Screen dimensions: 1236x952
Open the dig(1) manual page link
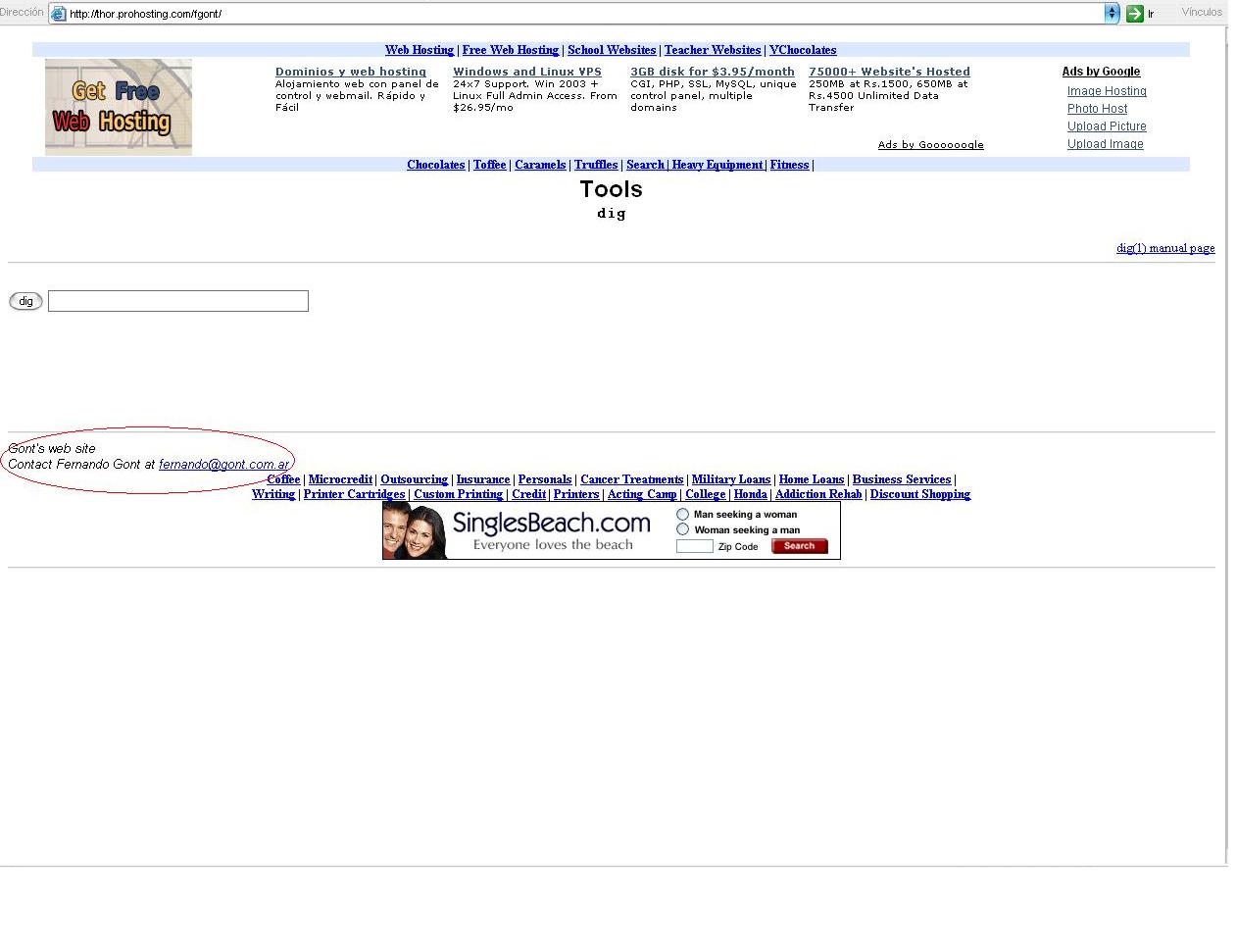pyautogui.click(x=1165, y=248)
